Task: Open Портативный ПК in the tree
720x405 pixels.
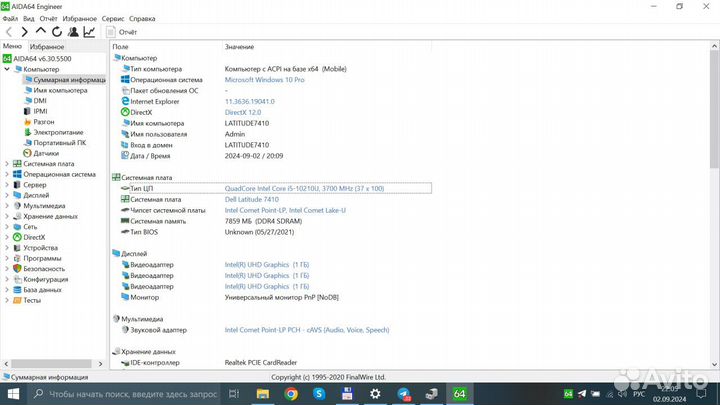Action: point(55,143)
